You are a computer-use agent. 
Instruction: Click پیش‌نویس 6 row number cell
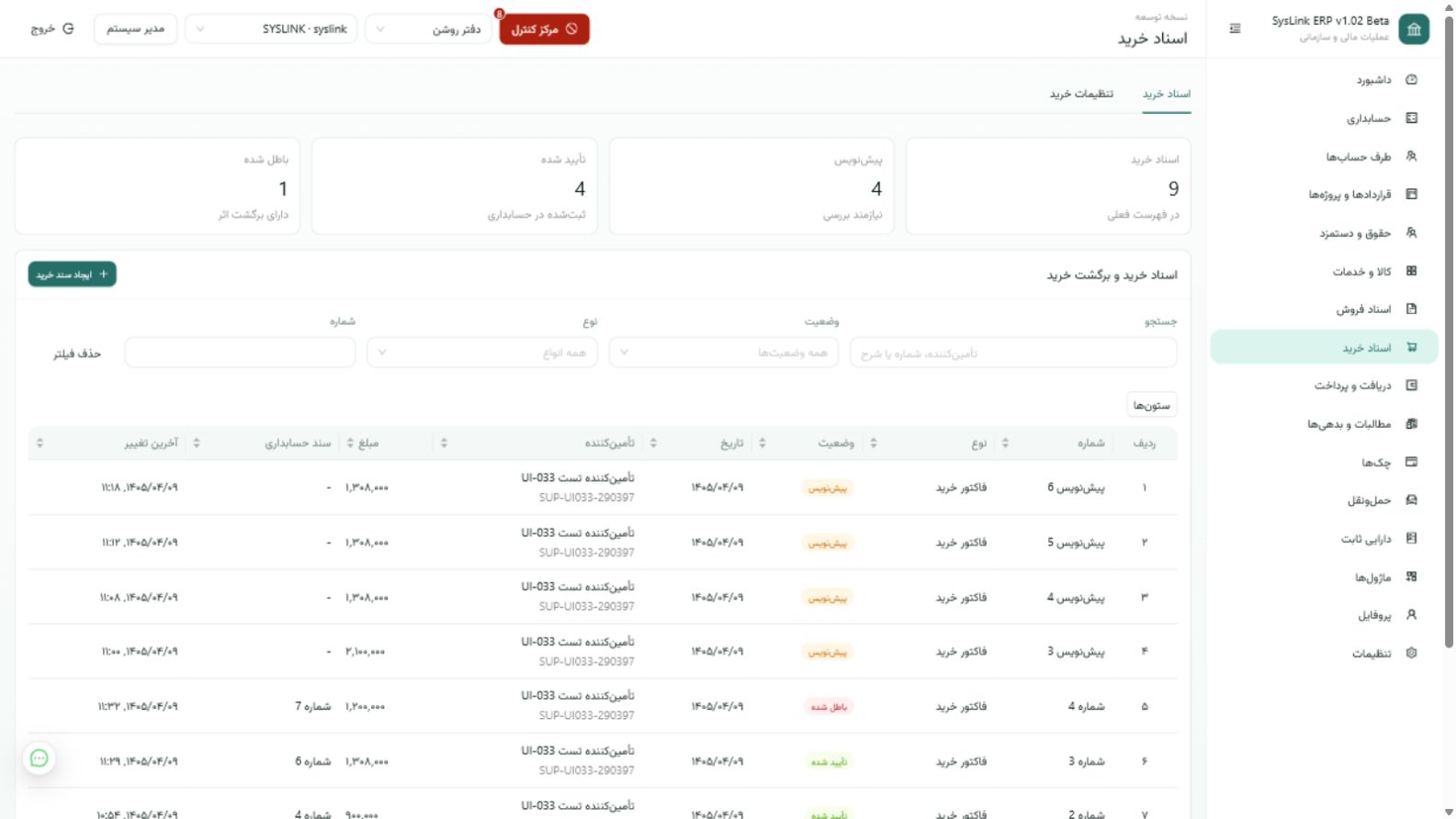click(1076, 488)
